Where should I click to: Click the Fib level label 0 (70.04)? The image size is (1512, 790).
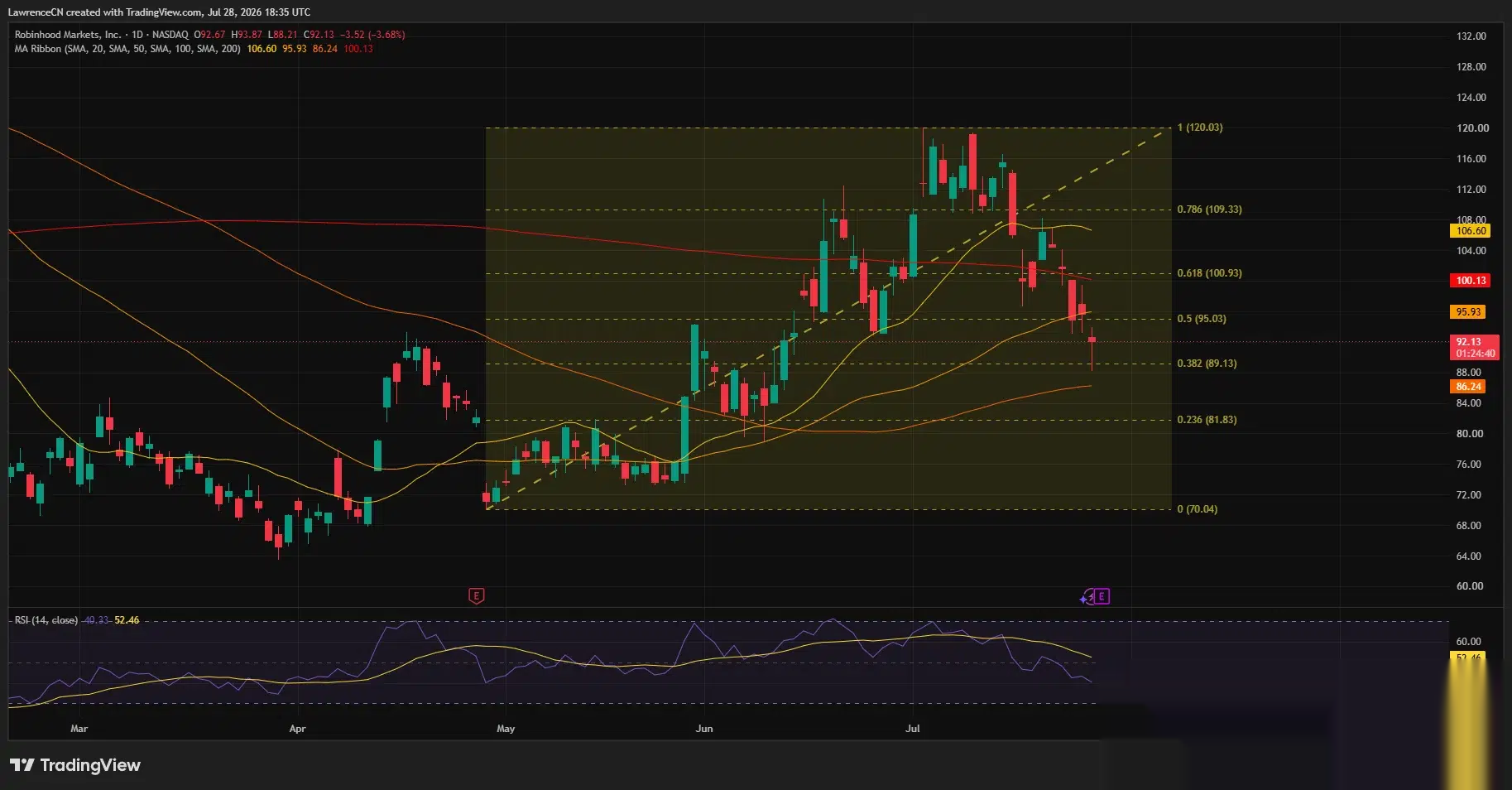[1198, 509]
